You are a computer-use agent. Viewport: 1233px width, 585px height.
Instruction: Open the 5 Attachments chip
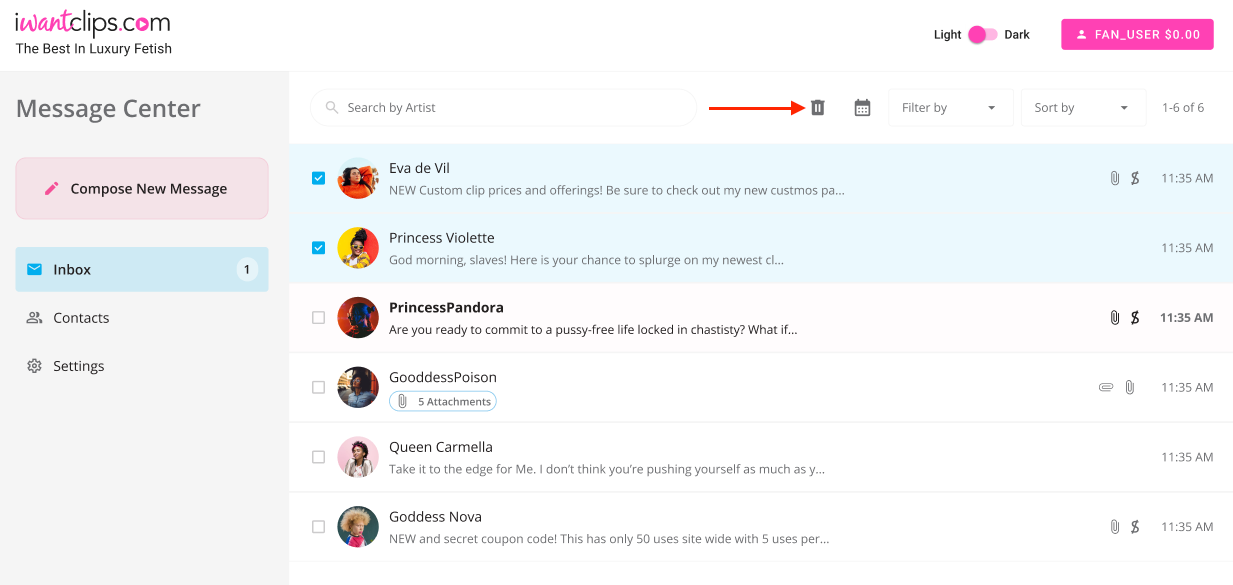443,401
